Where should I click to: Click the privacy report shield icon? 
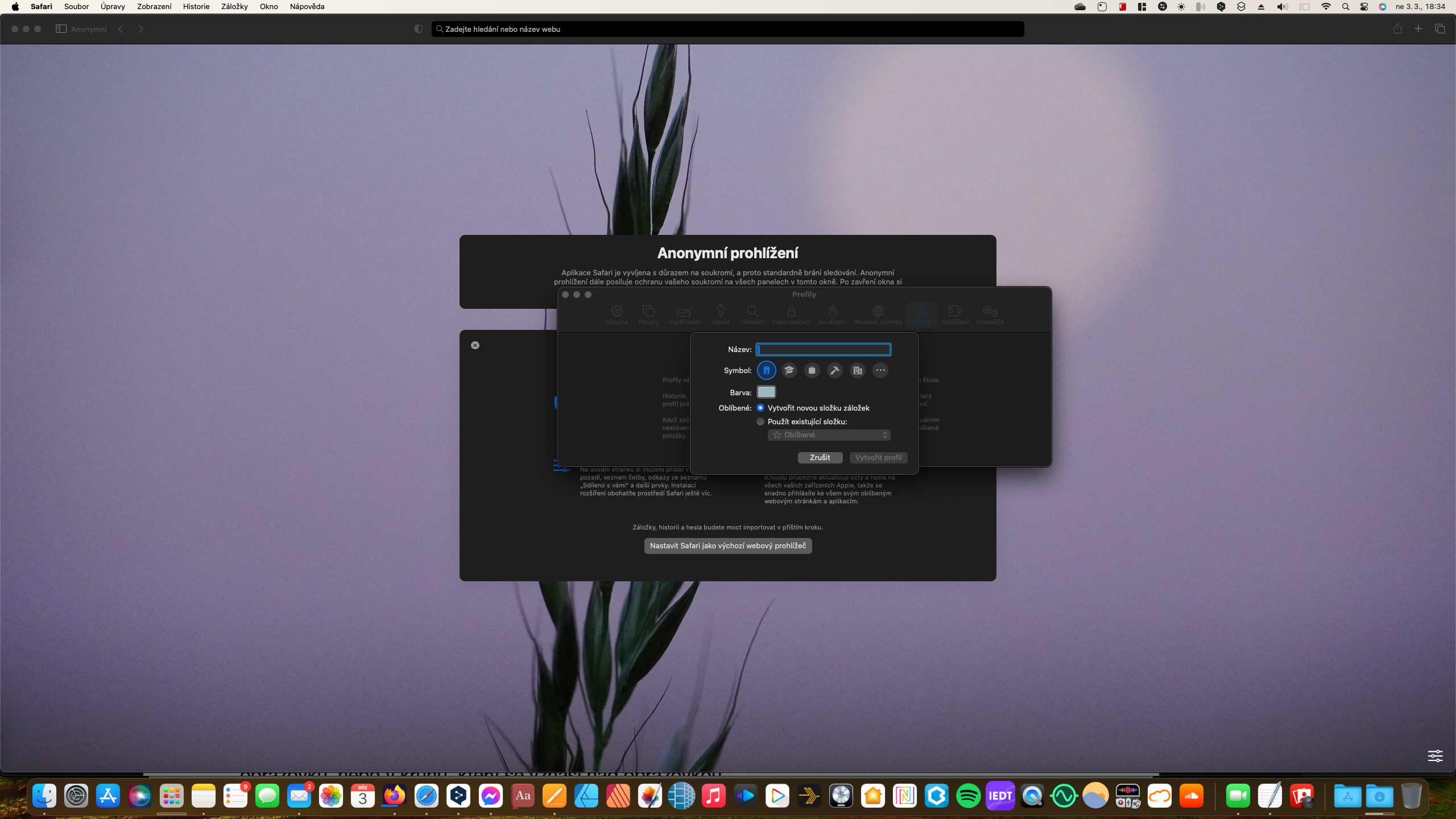[x=419, y=29]
